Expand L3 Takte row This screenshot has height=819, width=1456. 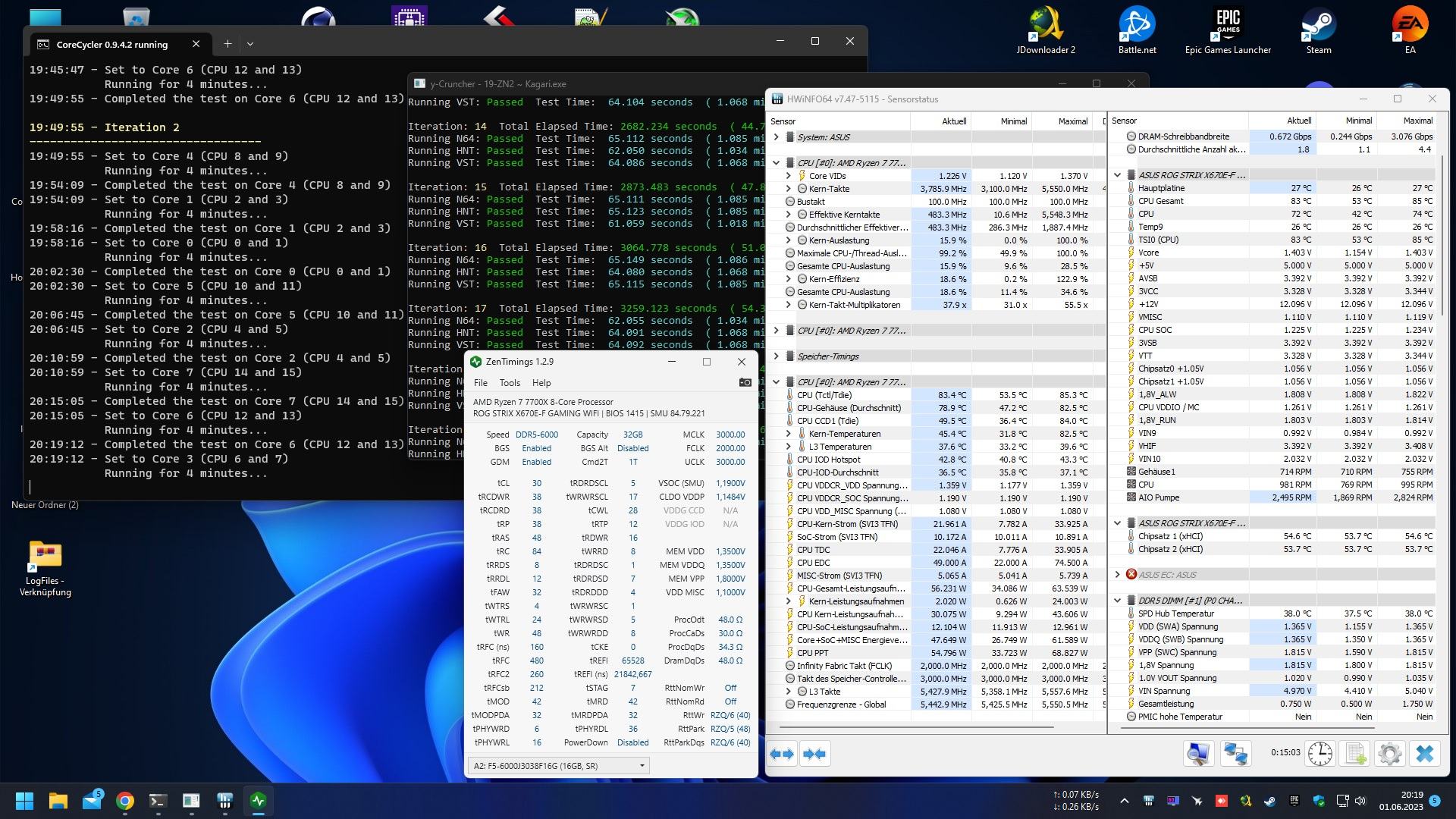(788, 692)
